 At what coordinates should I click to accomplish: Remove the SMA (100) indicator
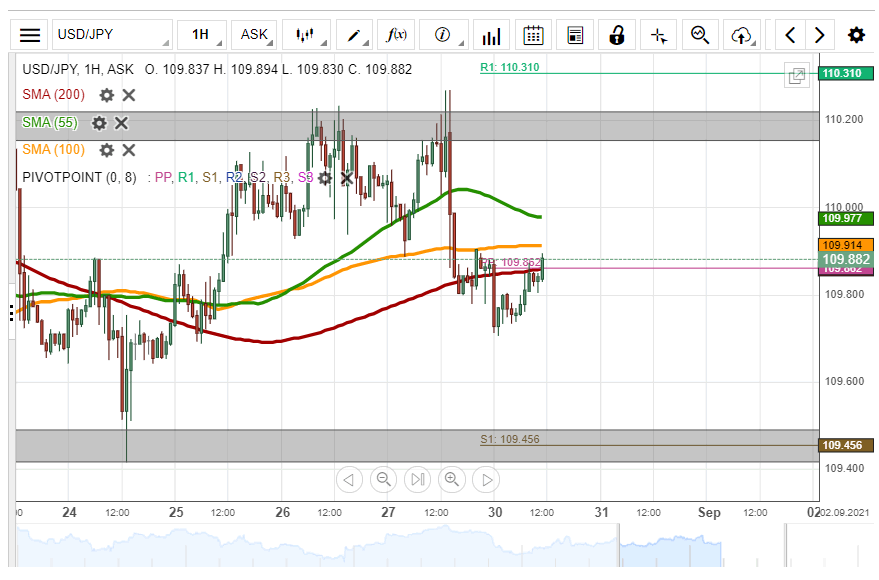(x=128, y=150)
